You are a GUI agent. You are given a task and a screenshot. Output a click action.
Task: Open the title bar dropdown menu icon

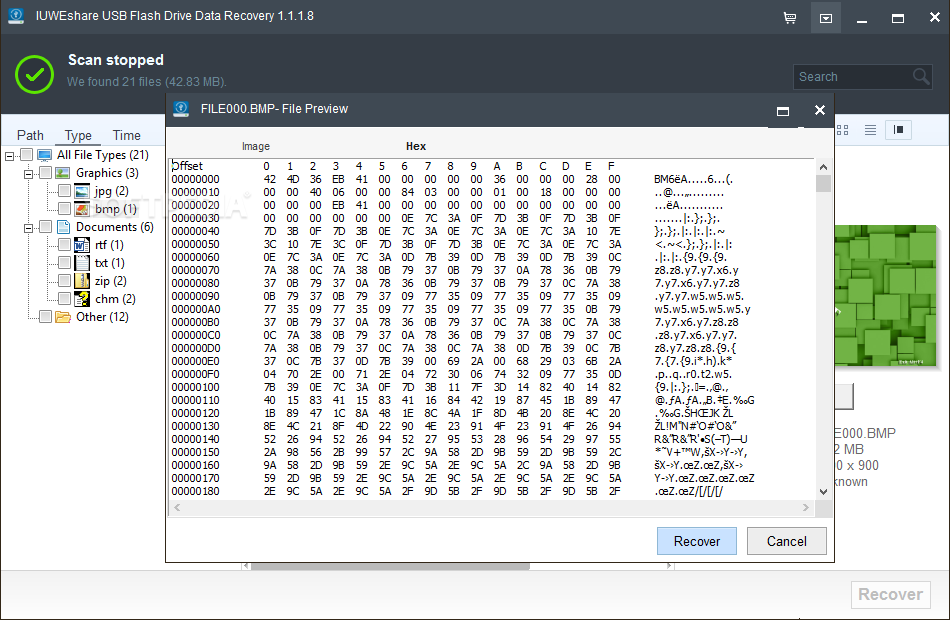[x=825, y=18]
